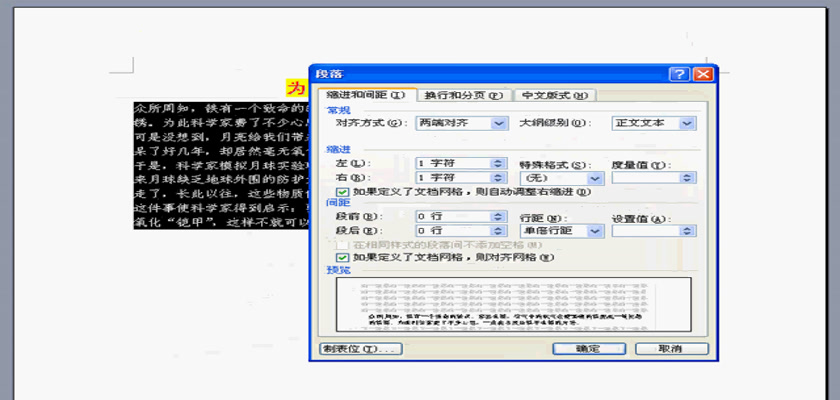Click the document line starting 于是，科学家

coord(221,165)
